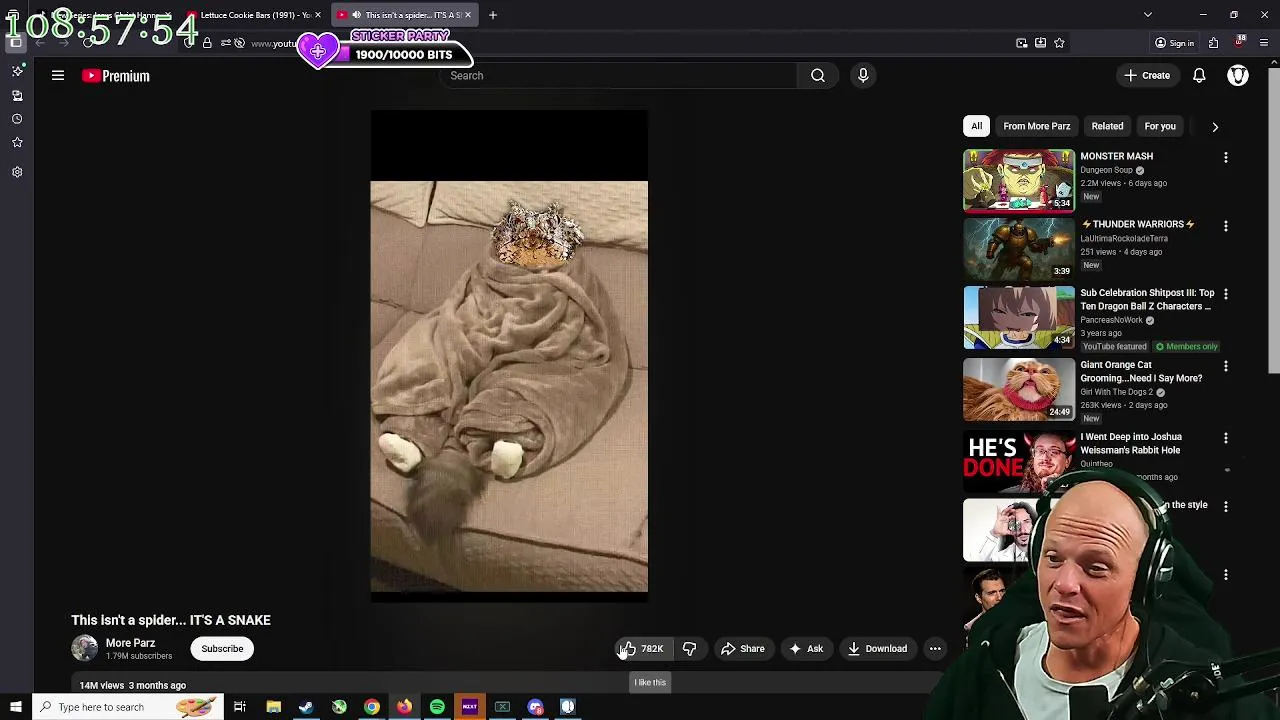Open options for THUNDER WARRIORS video
This screenshot has height=720, width=1280.
click(x=1226, y=226)
